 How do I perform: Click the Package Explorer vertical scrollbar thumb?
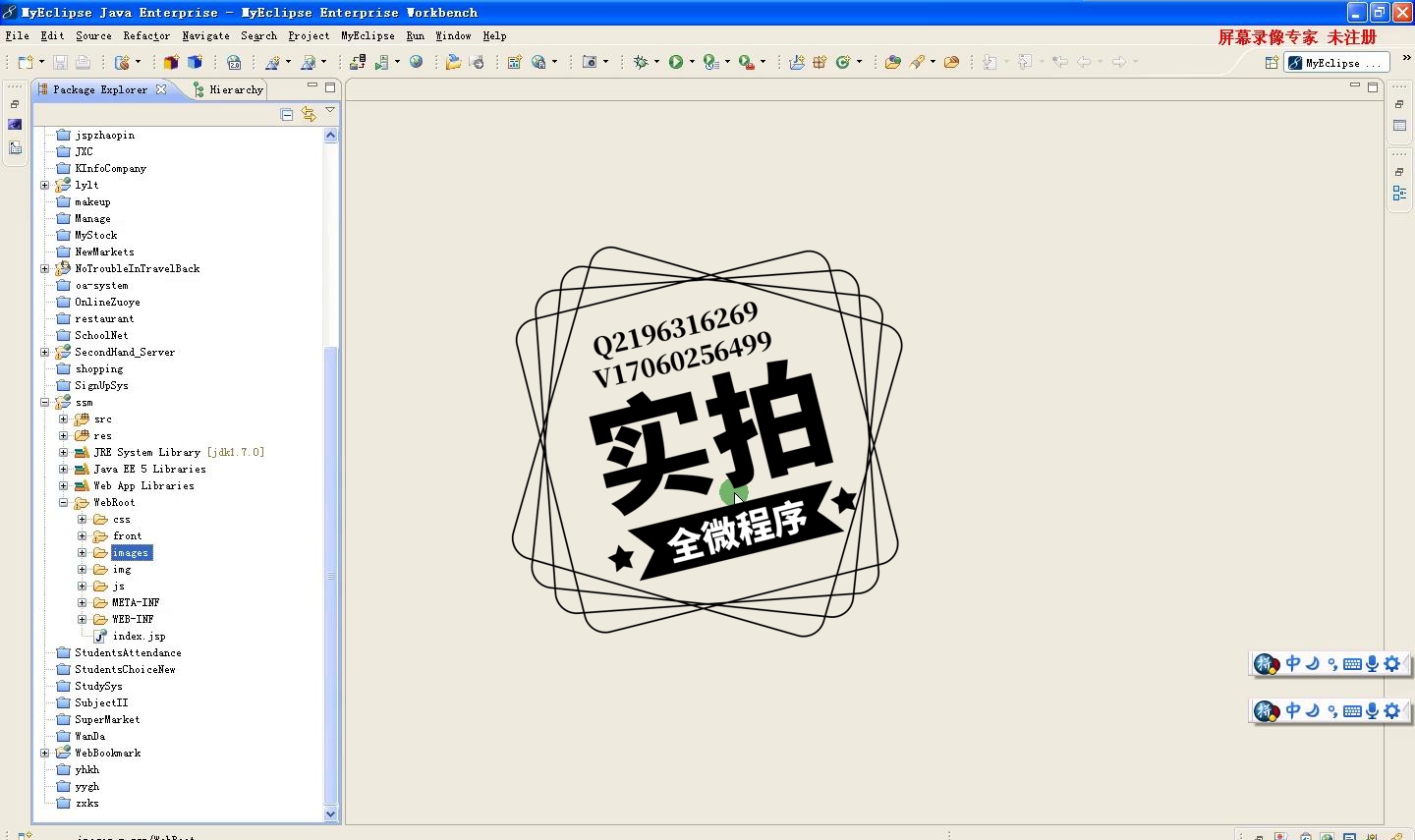[330, 576]
